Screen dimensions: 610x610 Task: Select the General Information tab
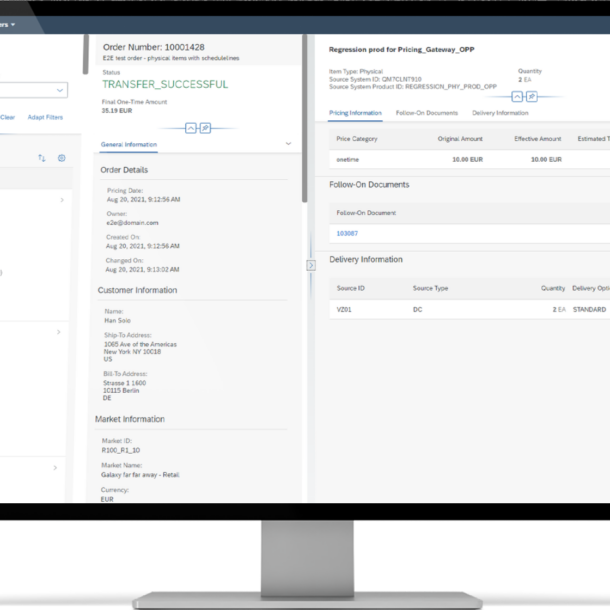[129, 144]
